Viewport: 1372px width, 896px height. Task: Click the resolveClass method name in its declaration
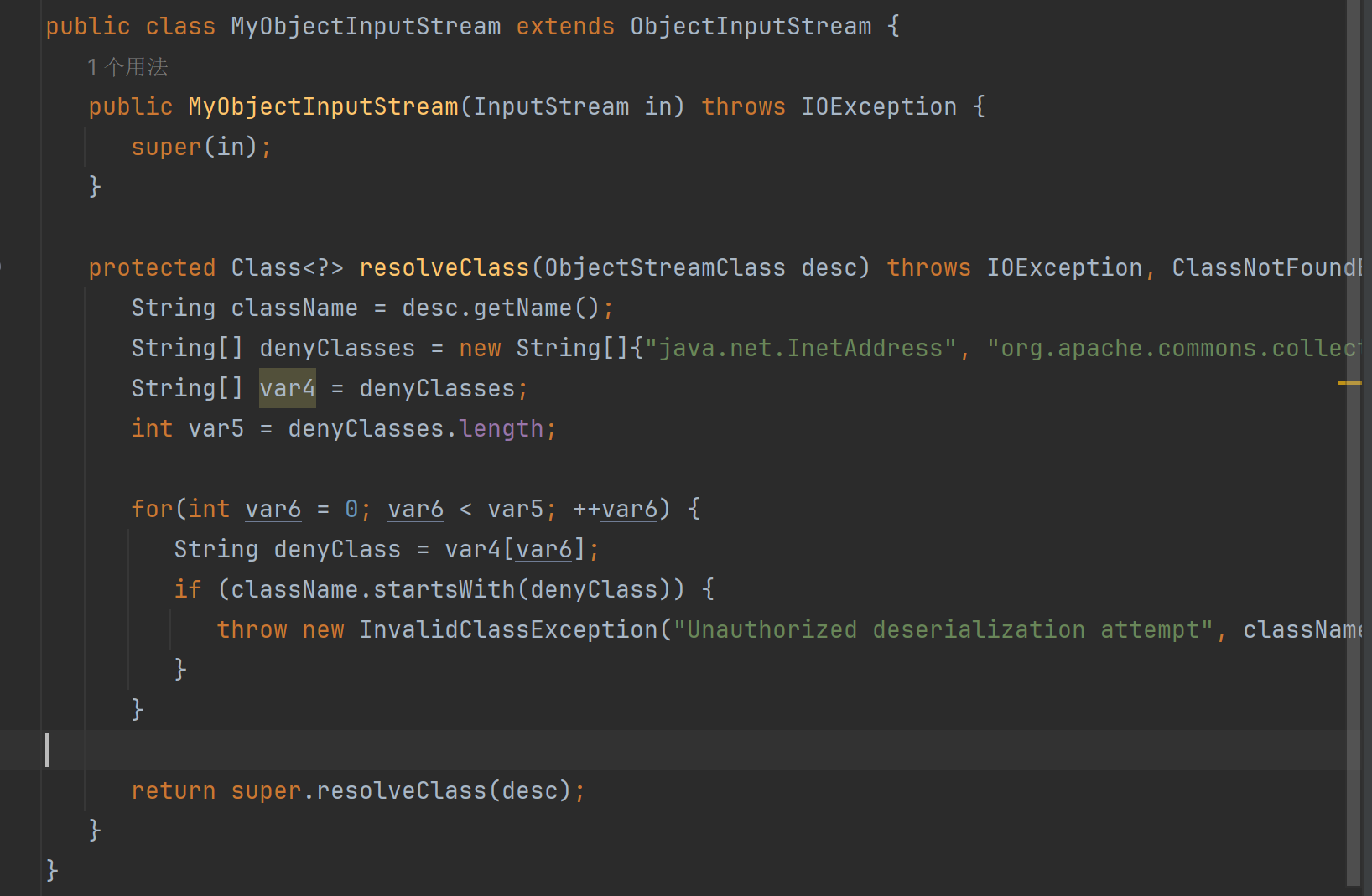(444, 267)
